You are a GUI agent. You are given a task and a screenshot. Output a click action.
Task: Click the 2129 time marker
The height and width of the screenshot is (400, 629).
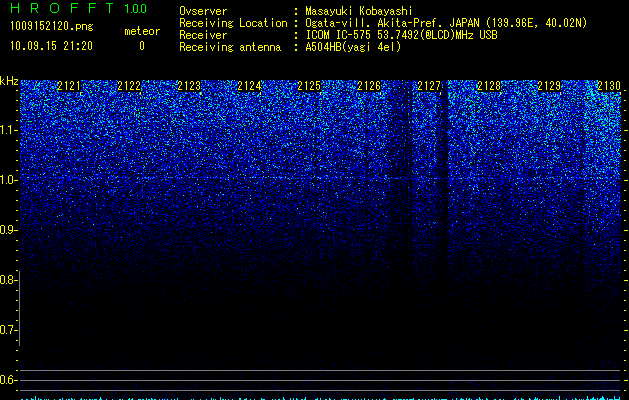pyautogui.click(x=549, y=86)
